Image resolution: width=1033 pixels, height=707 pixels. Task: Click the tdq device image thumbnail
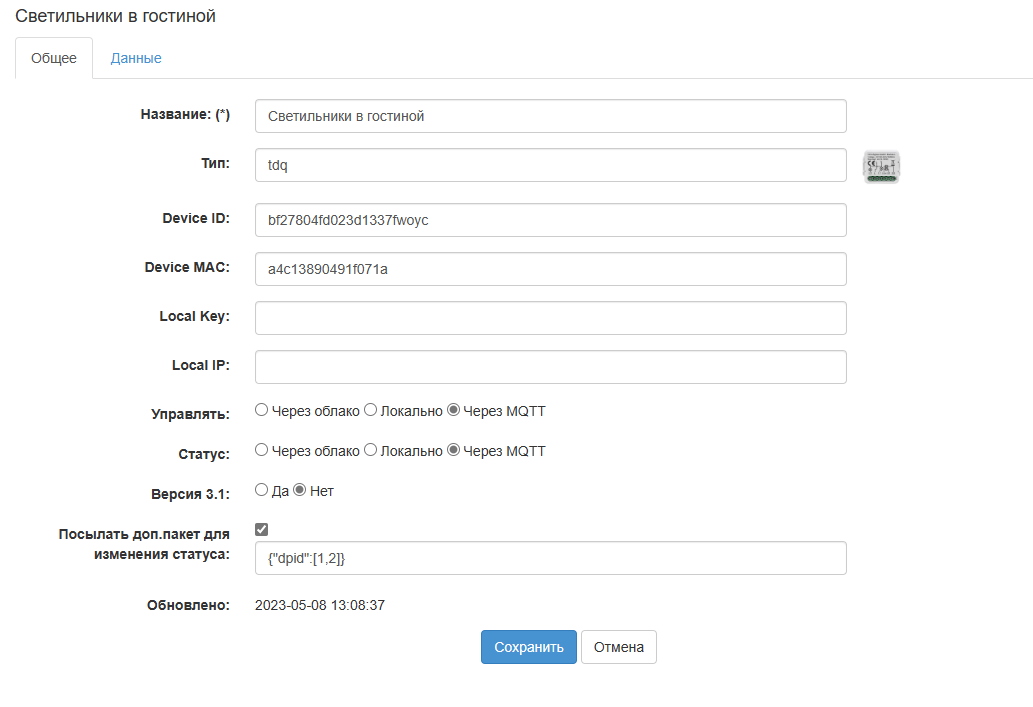pyautogui.click(x=882, y=166)
